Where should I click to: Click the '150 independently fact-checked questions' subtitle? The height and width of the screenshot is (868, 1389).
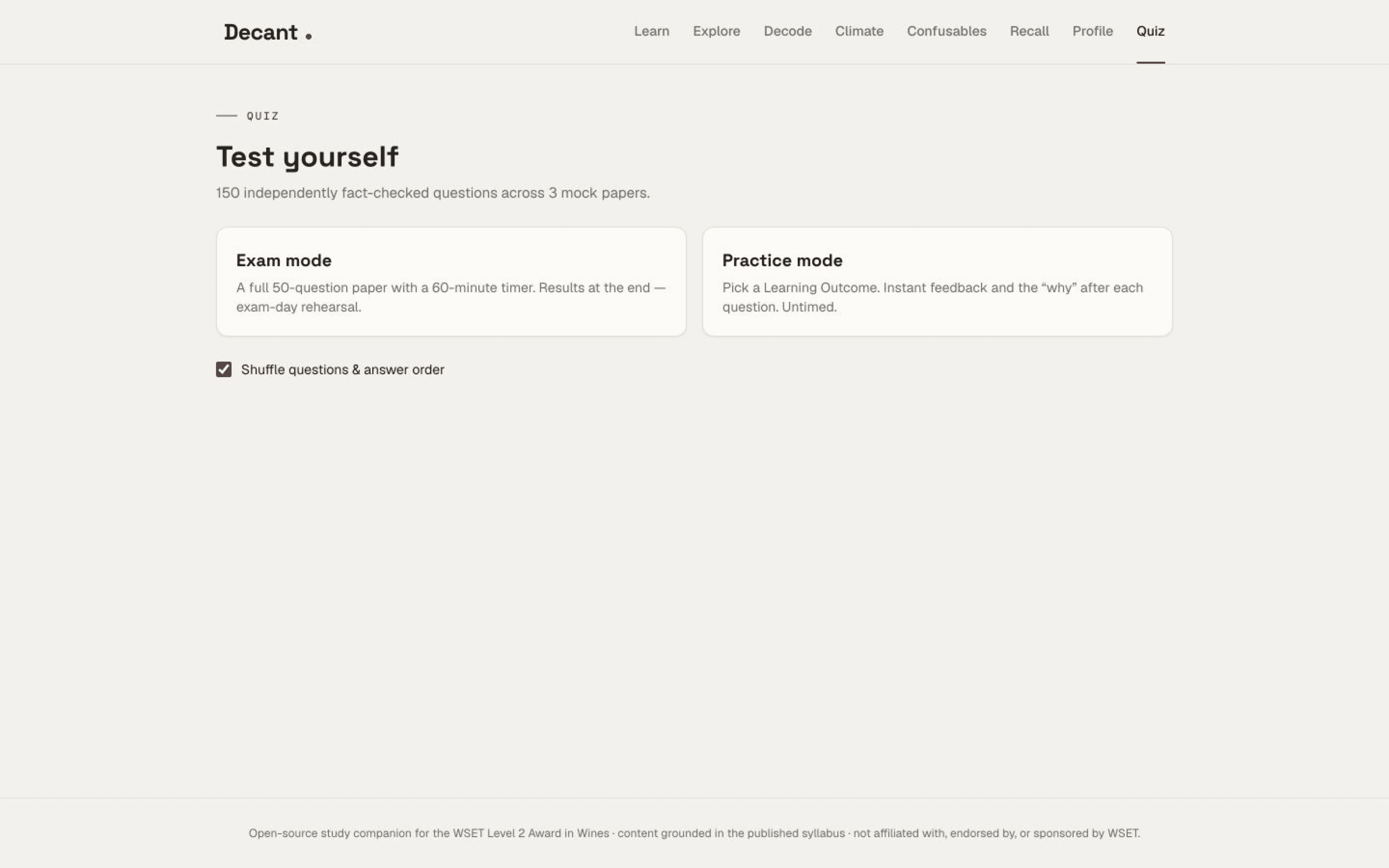(x=433, y=193)
